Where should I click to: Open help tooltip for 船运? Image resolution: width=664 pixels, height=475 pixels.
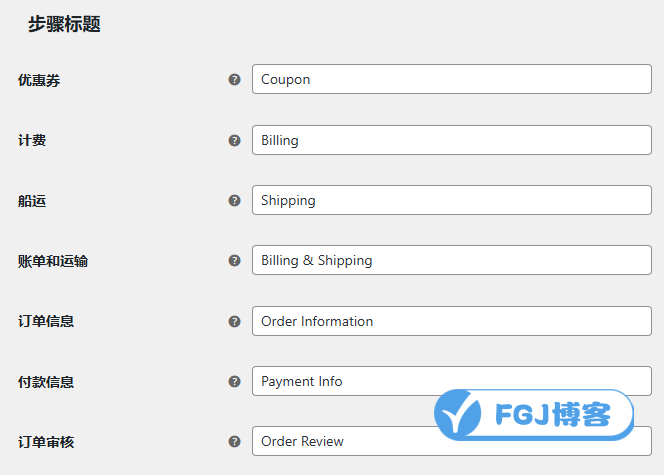coord(234,201)
